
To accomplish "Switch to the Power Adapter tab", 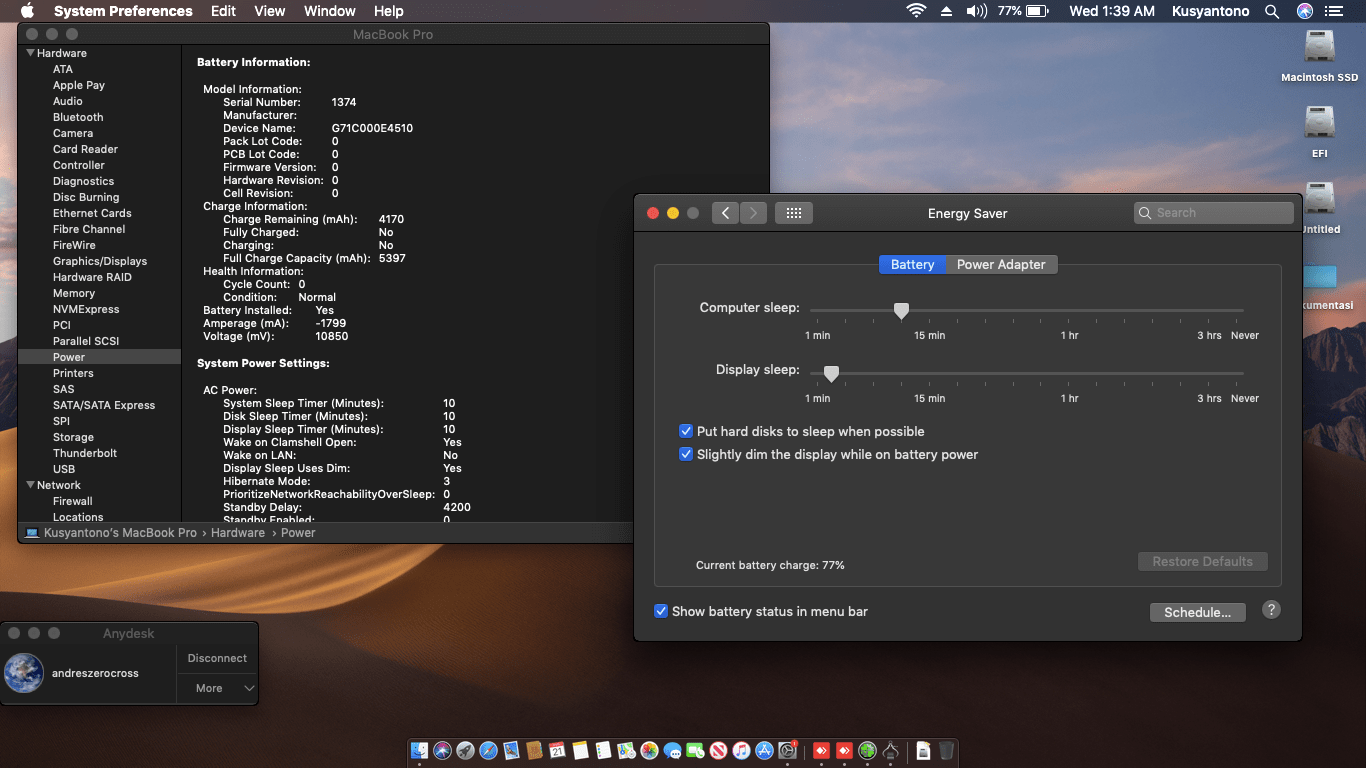I will click(x=1001, y=264).
